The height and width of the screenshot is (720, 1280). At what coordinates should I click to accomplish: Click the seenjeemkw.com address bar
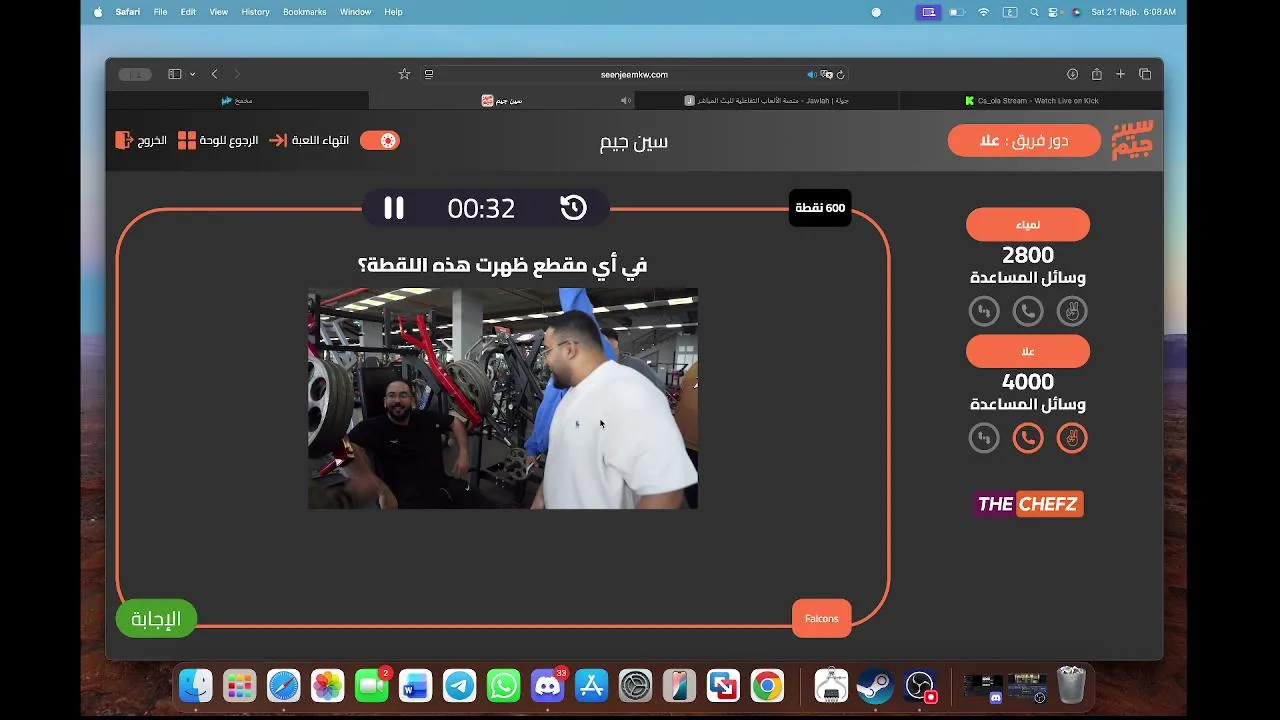[x=634, y=74]
